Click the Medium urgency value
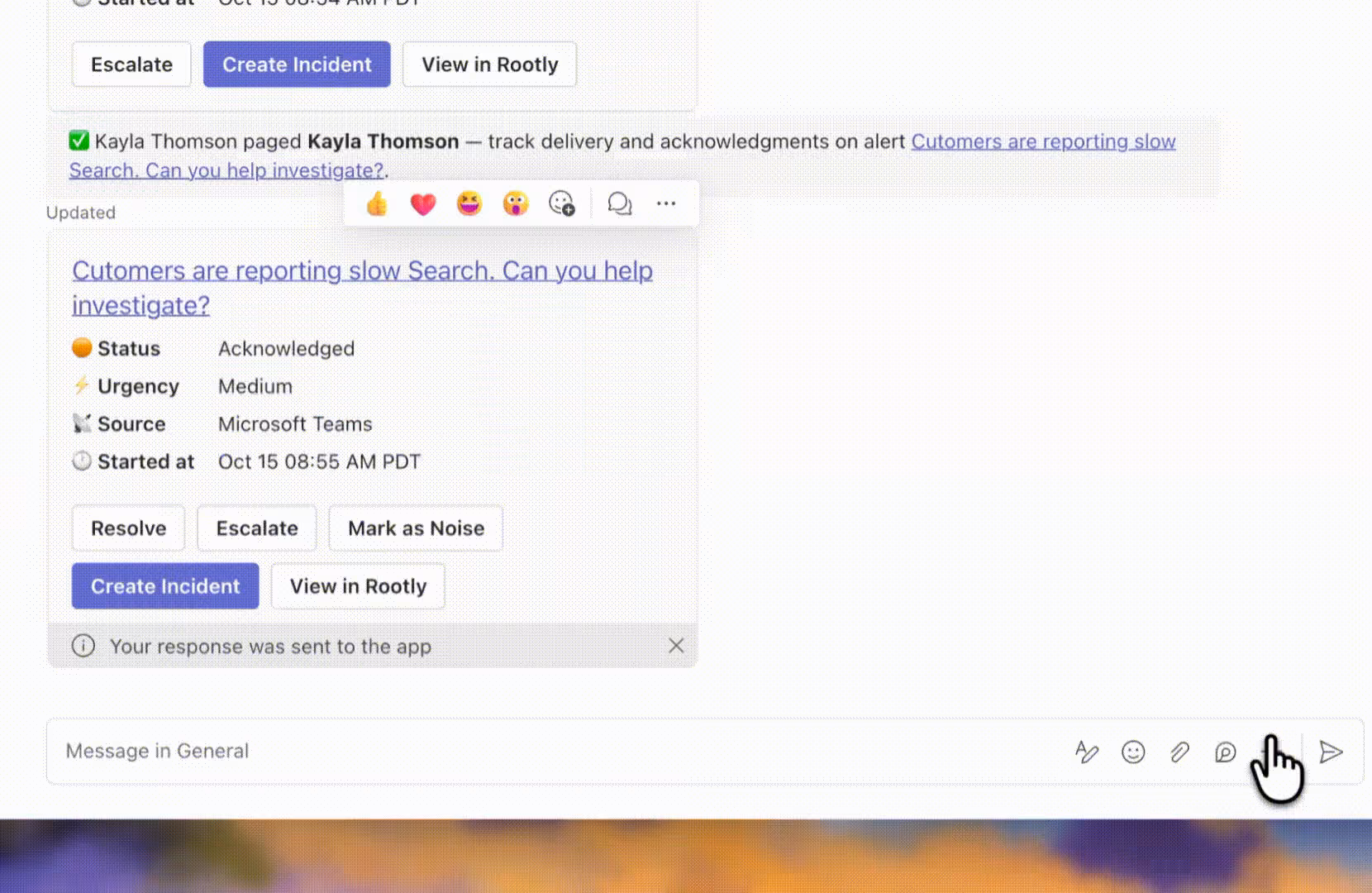Viewport: 1372px width, 893px height. [255, 386]
